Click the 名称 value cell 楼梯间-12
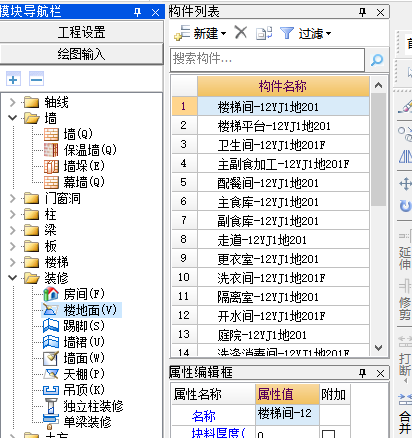 point(287,414)
